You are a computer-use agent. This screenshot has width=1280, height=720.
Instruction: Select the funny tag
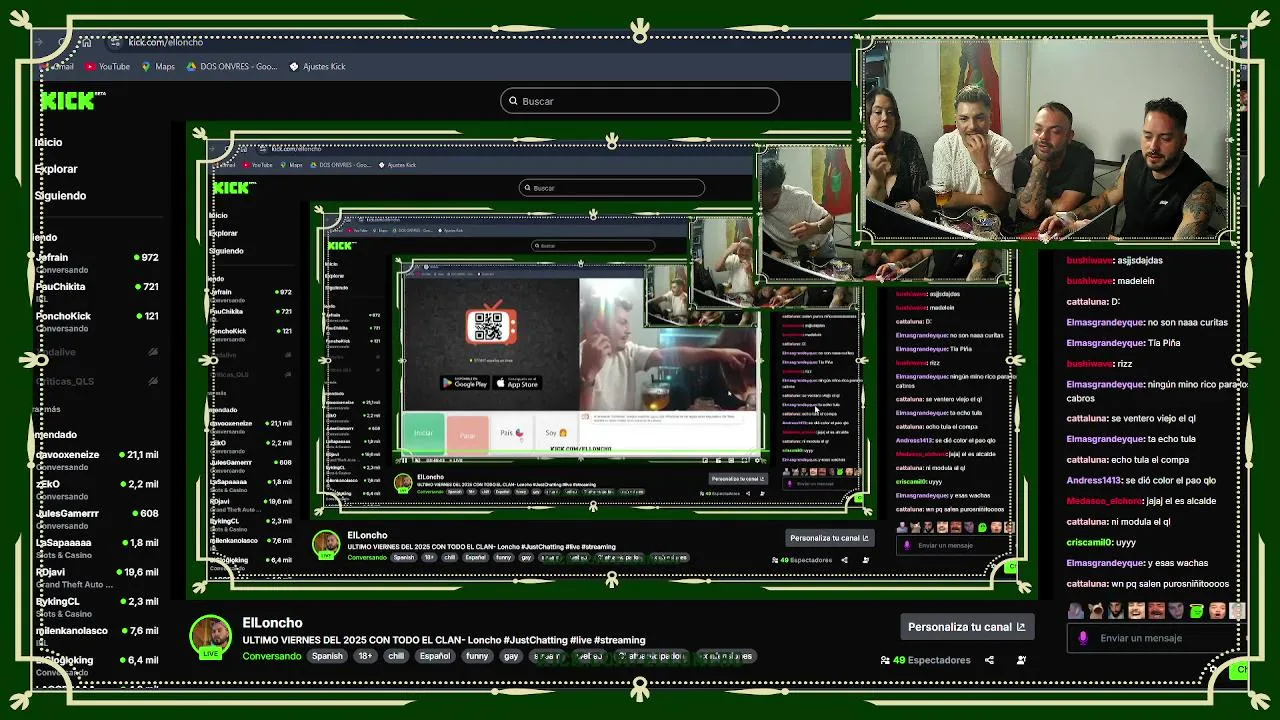(477, 656)
